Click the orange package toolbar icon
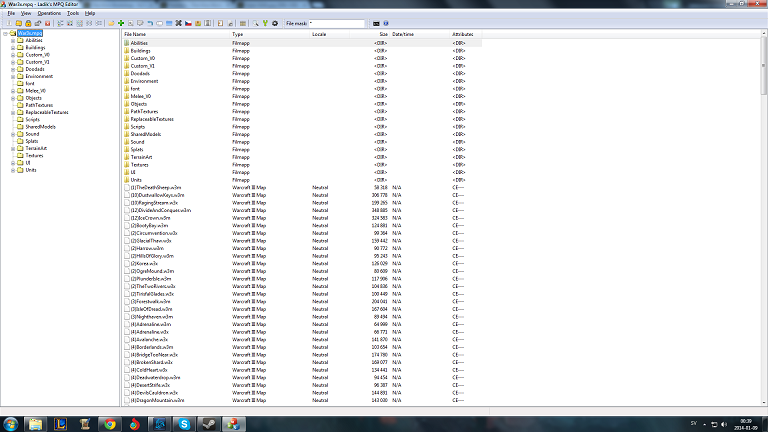The image size is (768, 432). pos(198,23)
